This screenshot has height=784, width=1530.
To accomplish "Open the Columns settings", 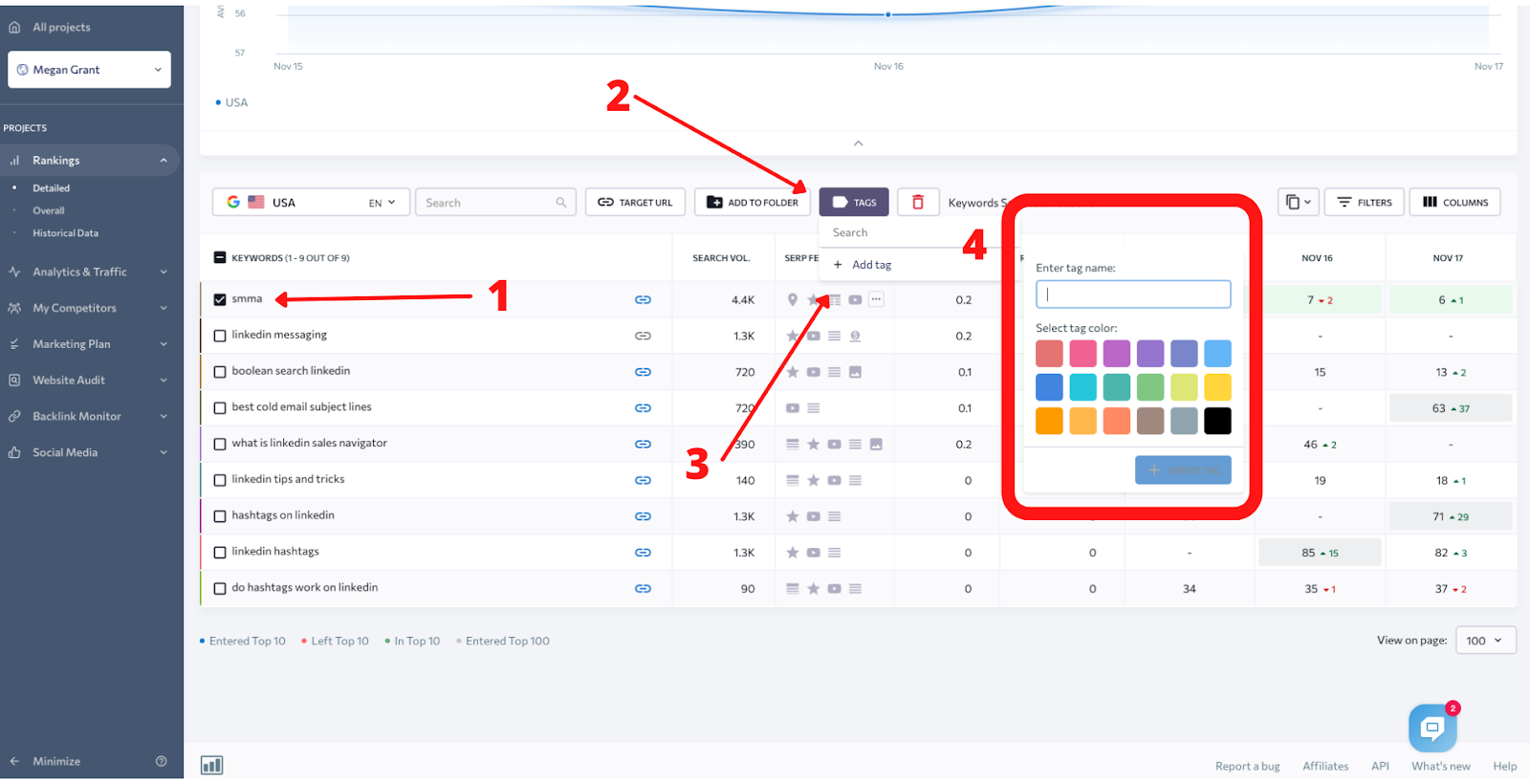I will [1455, 202].
